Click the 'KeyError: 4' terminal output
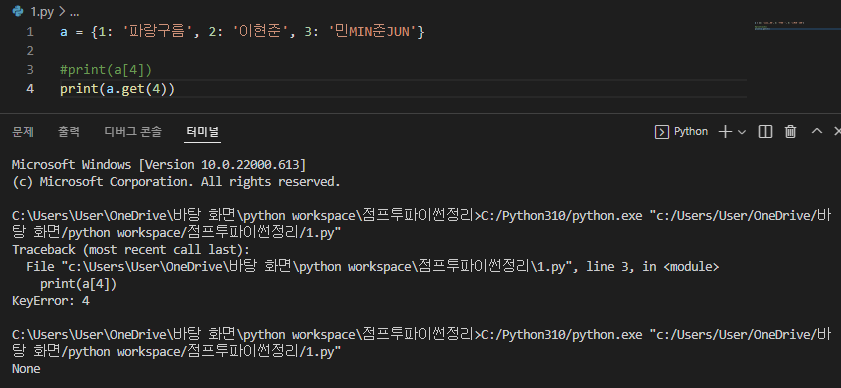Viewport: 841px width, 388px height. 51,301
